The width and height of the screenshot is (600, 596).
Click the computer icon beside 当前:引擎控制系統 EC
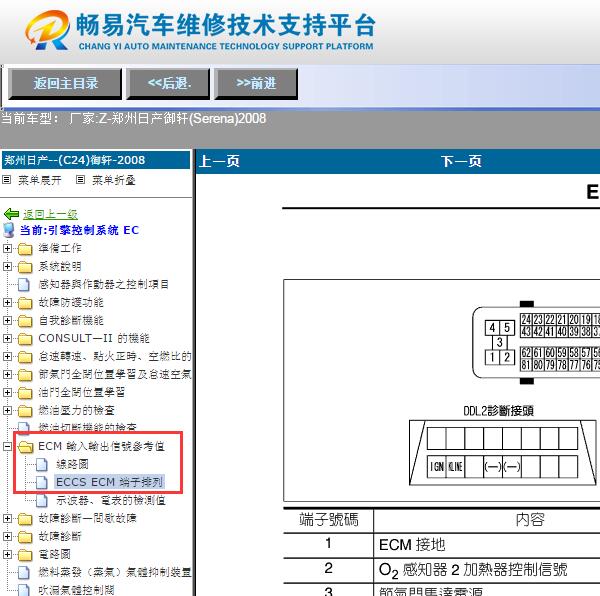click(x=9, y=230)
